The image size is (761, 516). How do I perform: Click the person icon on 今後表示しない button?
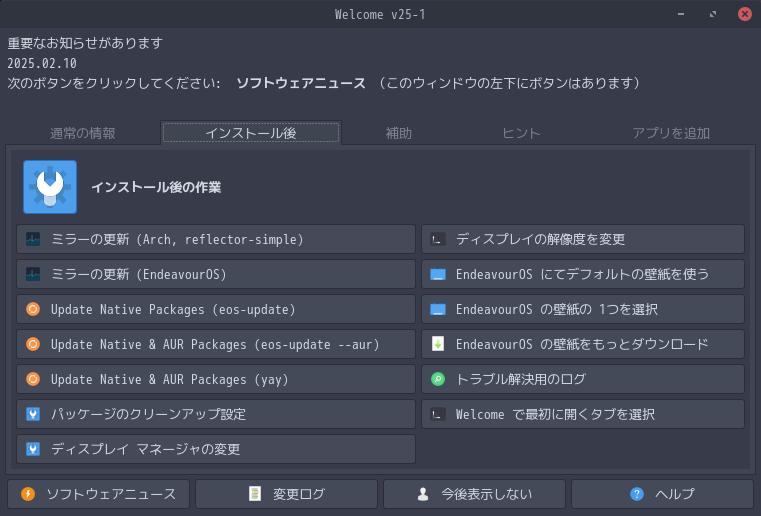(x=423, y=494)
